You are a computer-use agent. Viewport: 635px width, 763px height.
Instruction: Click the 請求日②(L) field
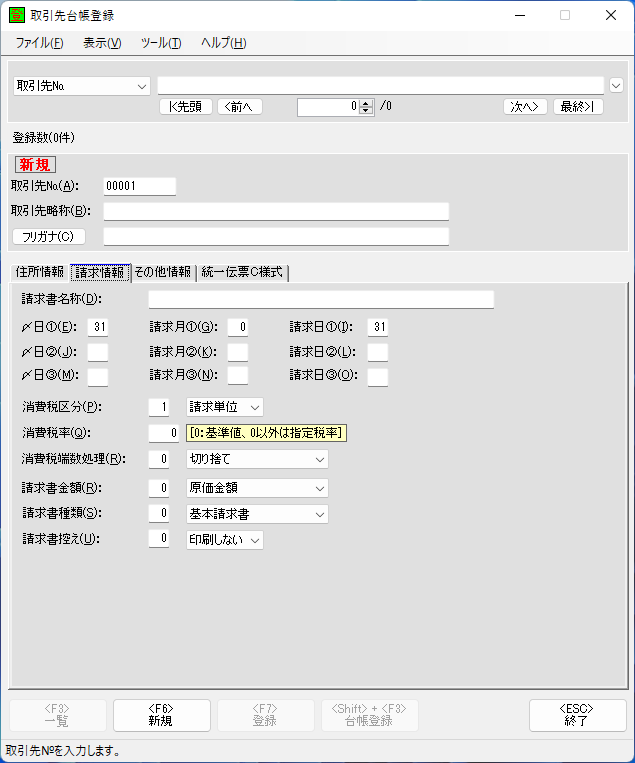click(378, 352)
